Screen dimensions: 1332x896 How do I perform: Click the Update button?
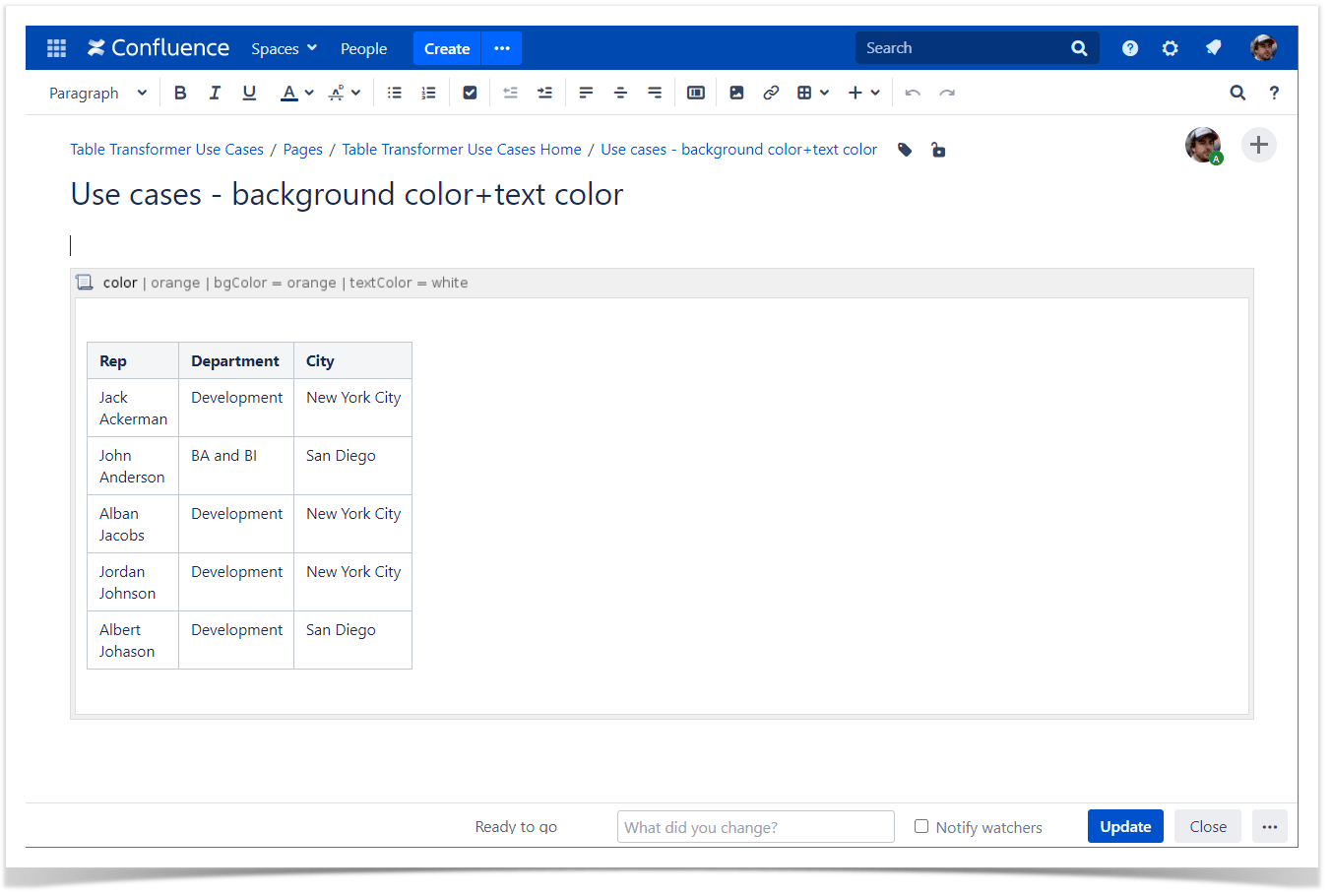[1124, 826]
